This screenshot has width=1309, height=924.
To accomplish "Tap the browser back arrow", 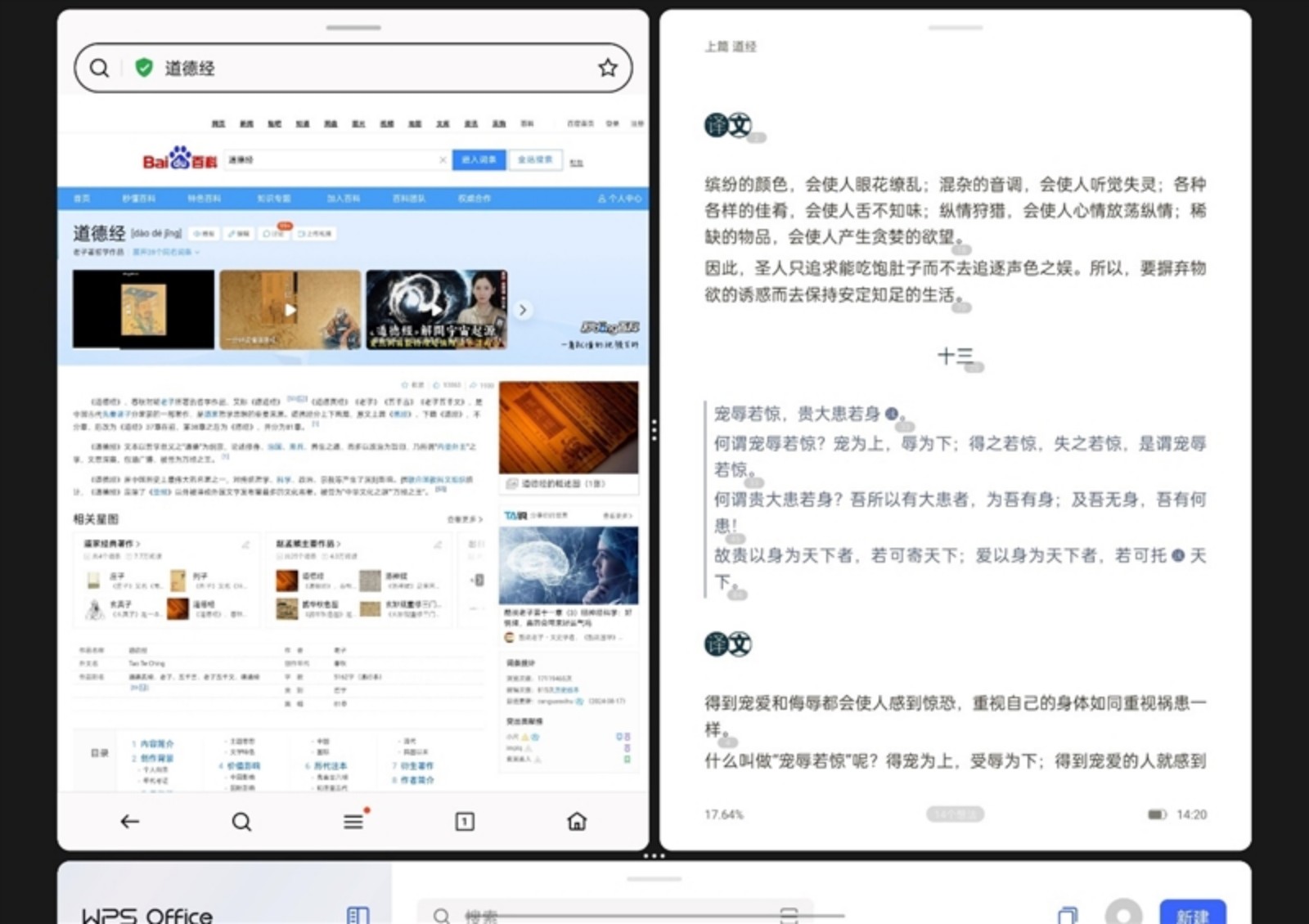I will coord(130,822).
